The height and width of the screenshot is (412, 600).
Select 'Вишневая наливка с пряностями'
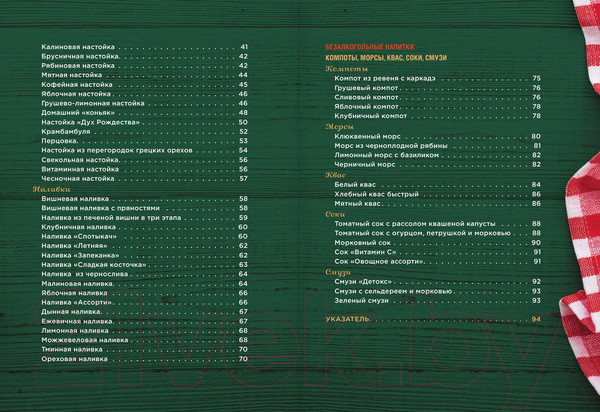(101, 208)
